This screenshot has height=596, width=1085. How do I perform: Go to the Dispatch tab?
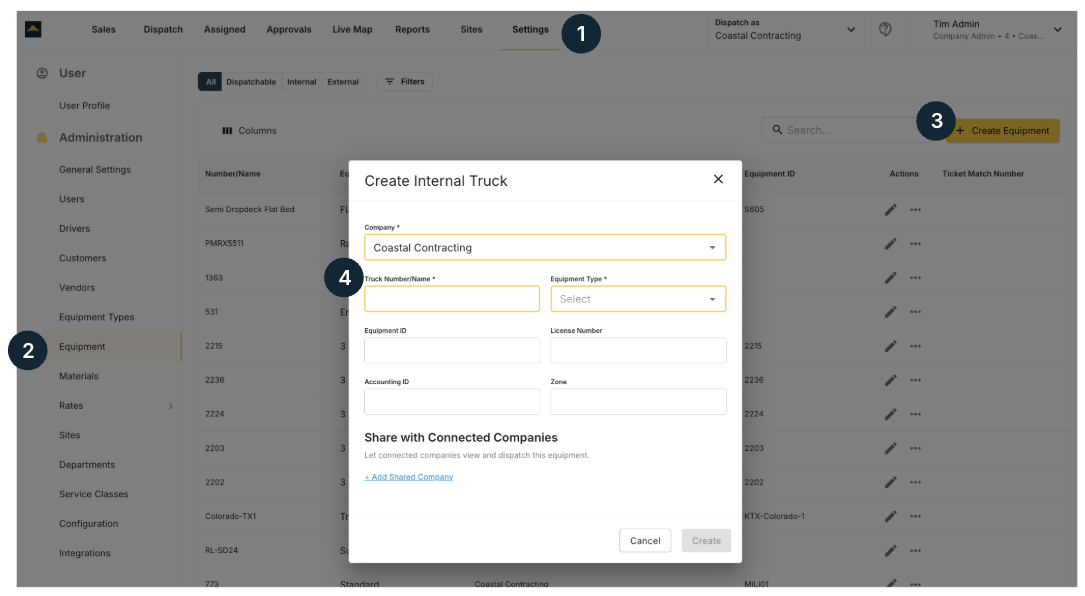163,29
